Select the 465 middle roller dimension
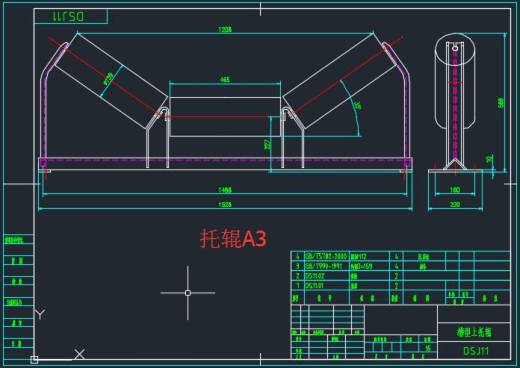The image size is (520, 368). (225, 80)
